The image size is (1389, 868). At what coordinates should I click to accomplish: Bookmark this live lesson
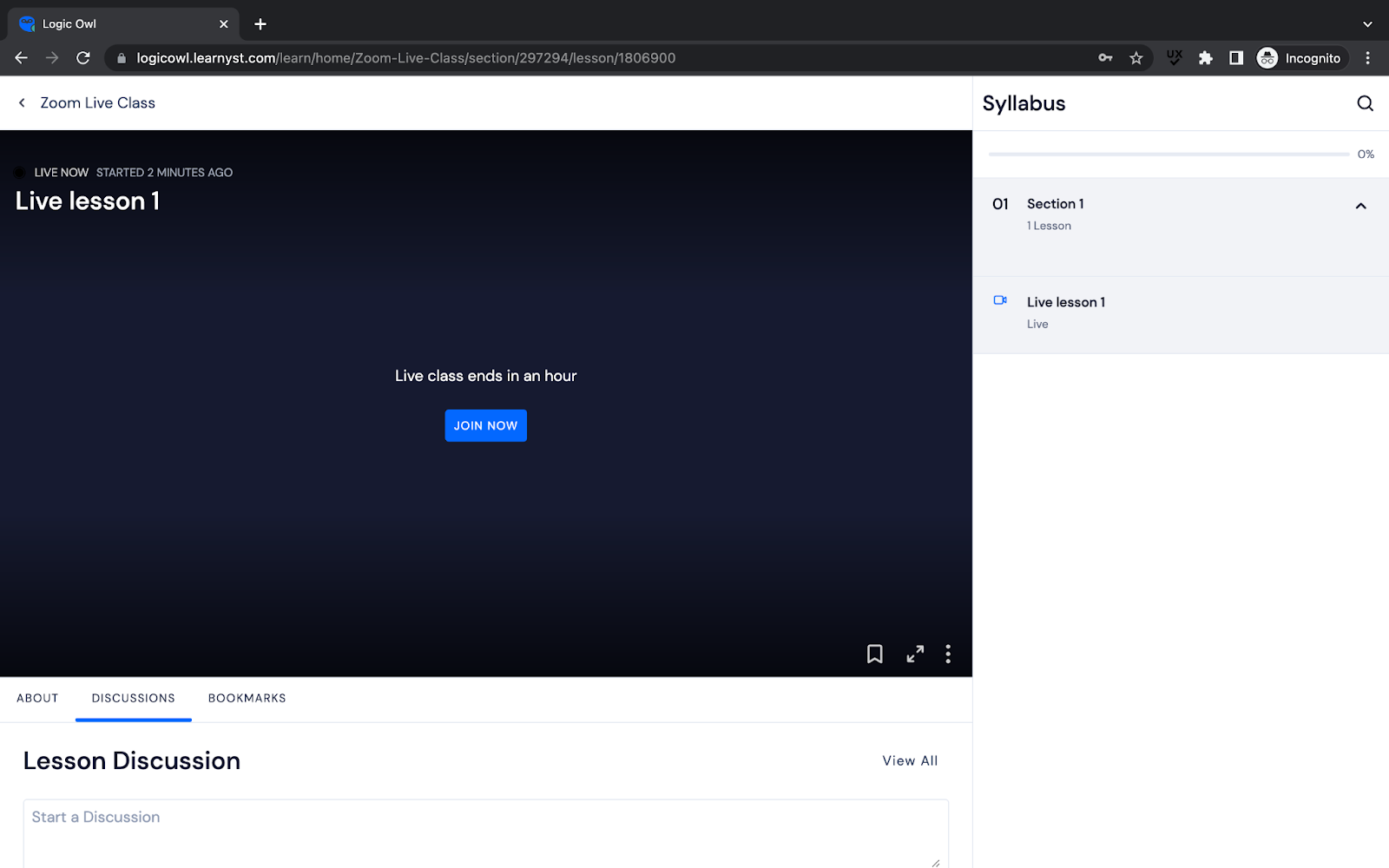tap(874, 654)
